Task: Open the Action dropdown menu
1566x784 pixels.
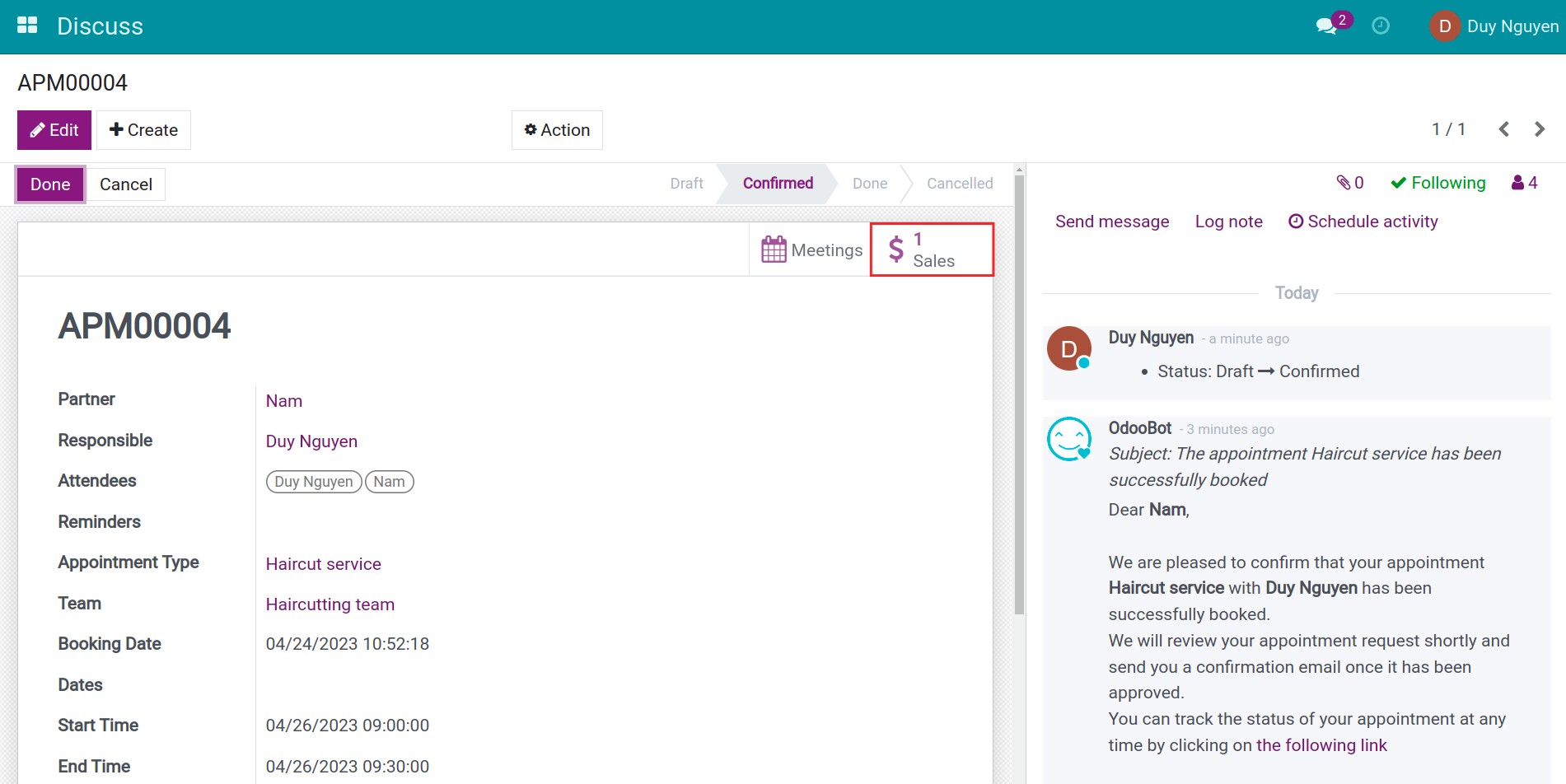Action: (557, 130)
